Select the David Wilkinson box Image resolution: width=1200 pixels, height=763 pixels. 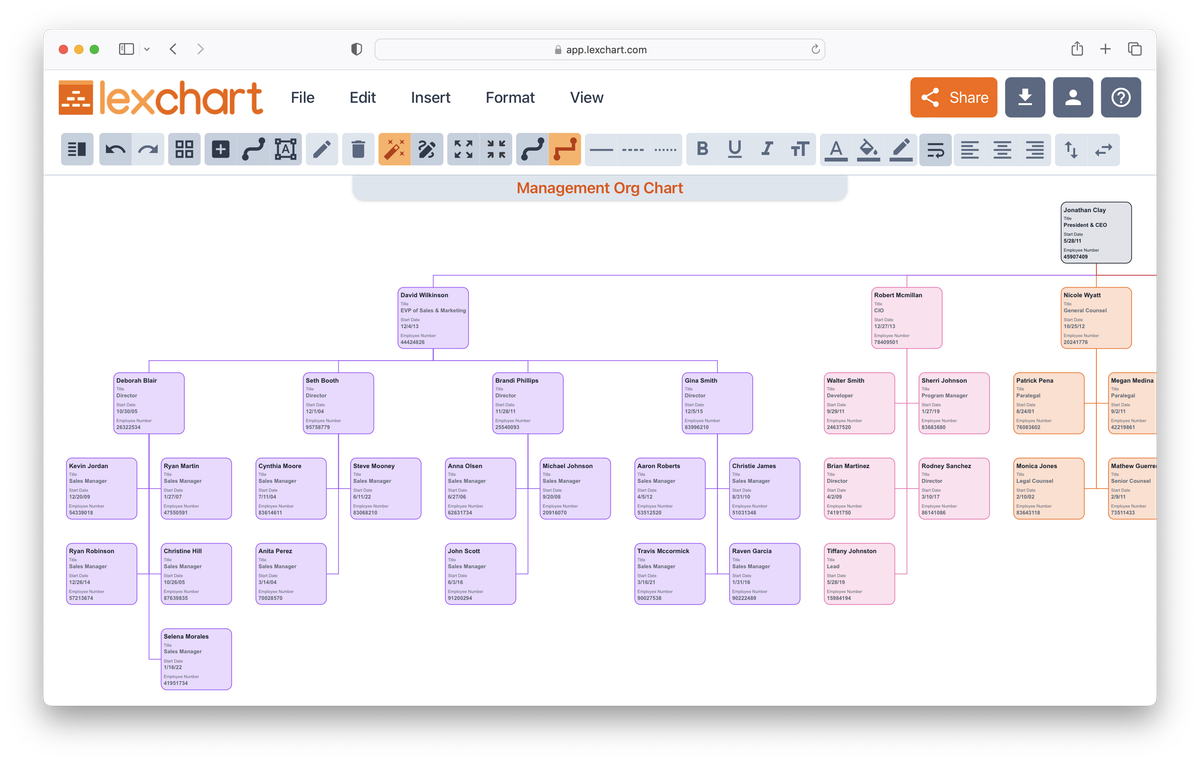[433, 318]
